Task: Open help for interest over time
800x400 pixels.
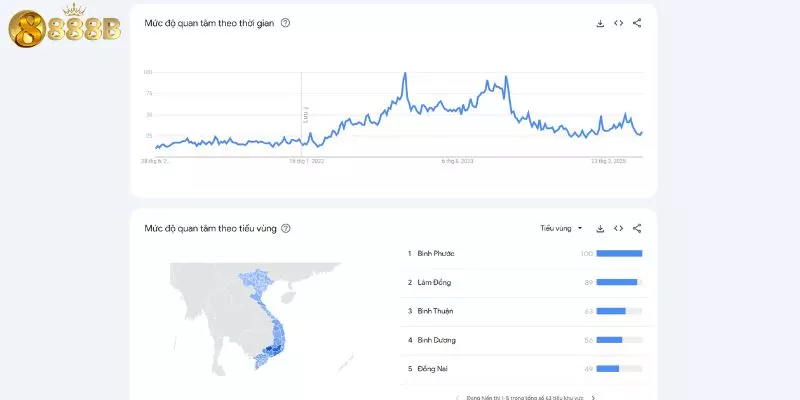Action: [x=286, y=22]
